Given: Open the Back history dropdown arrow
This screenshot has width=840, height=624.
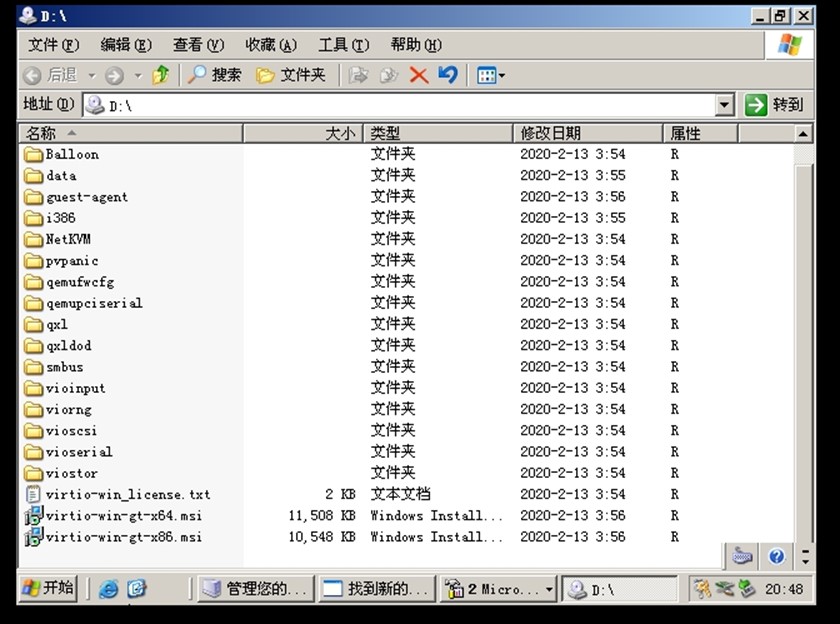Looking at the screenshot, I should (92, 76).
